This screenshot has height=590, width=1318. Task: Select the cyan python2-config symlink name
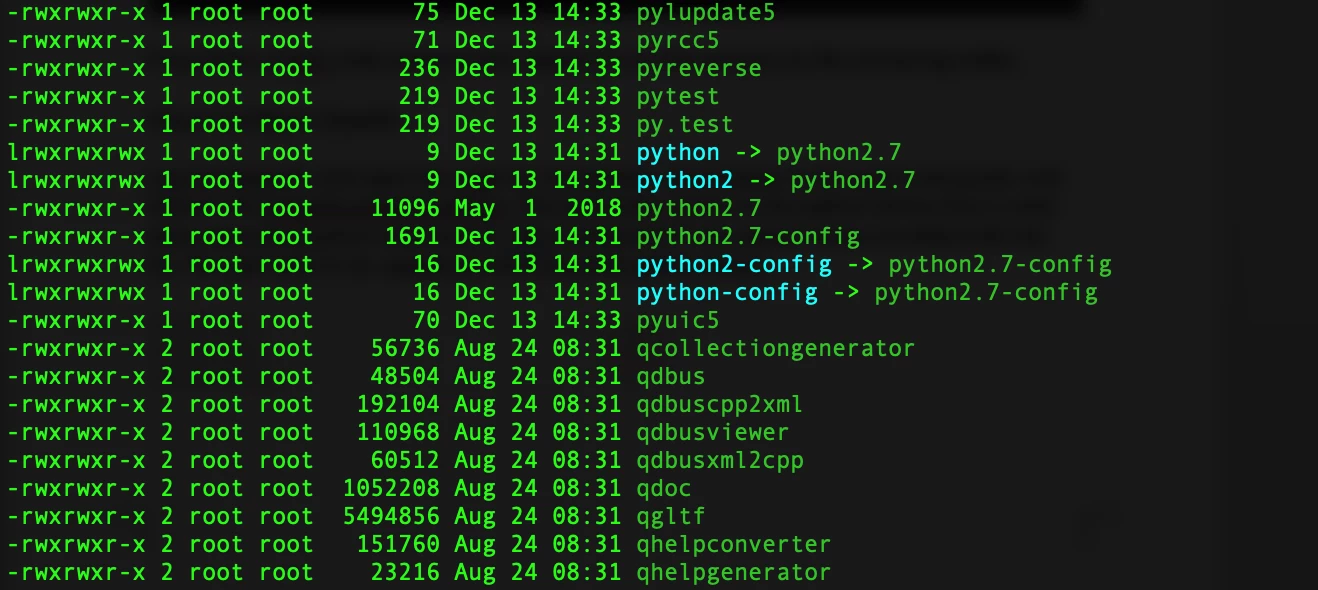click(x=734, y=265)
